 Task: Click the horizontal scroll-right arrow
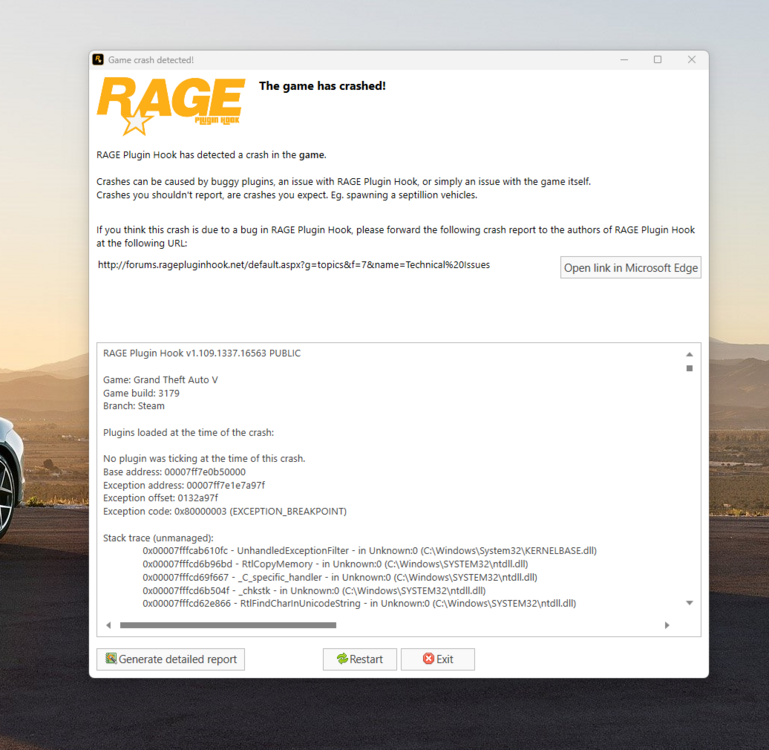667,625
